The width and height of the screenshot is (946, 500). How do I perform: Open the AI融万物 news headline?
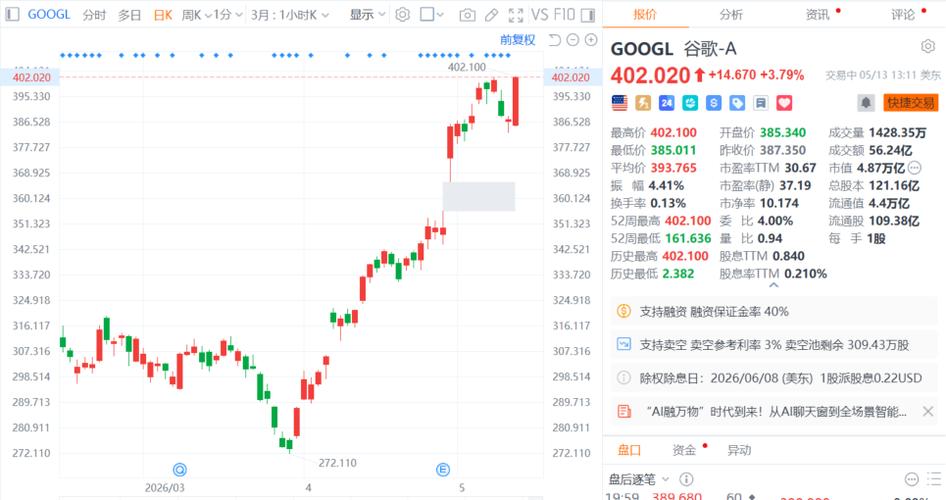click(776, 412)
